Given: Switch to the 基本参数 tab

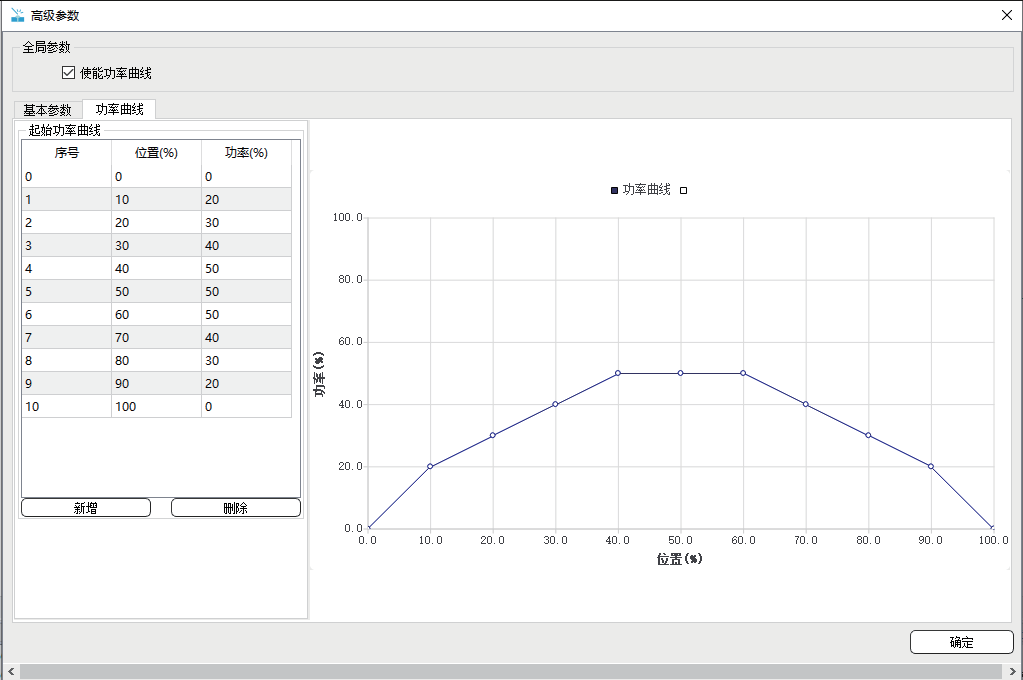Looking at the screenshot, I should pos(47,110).
